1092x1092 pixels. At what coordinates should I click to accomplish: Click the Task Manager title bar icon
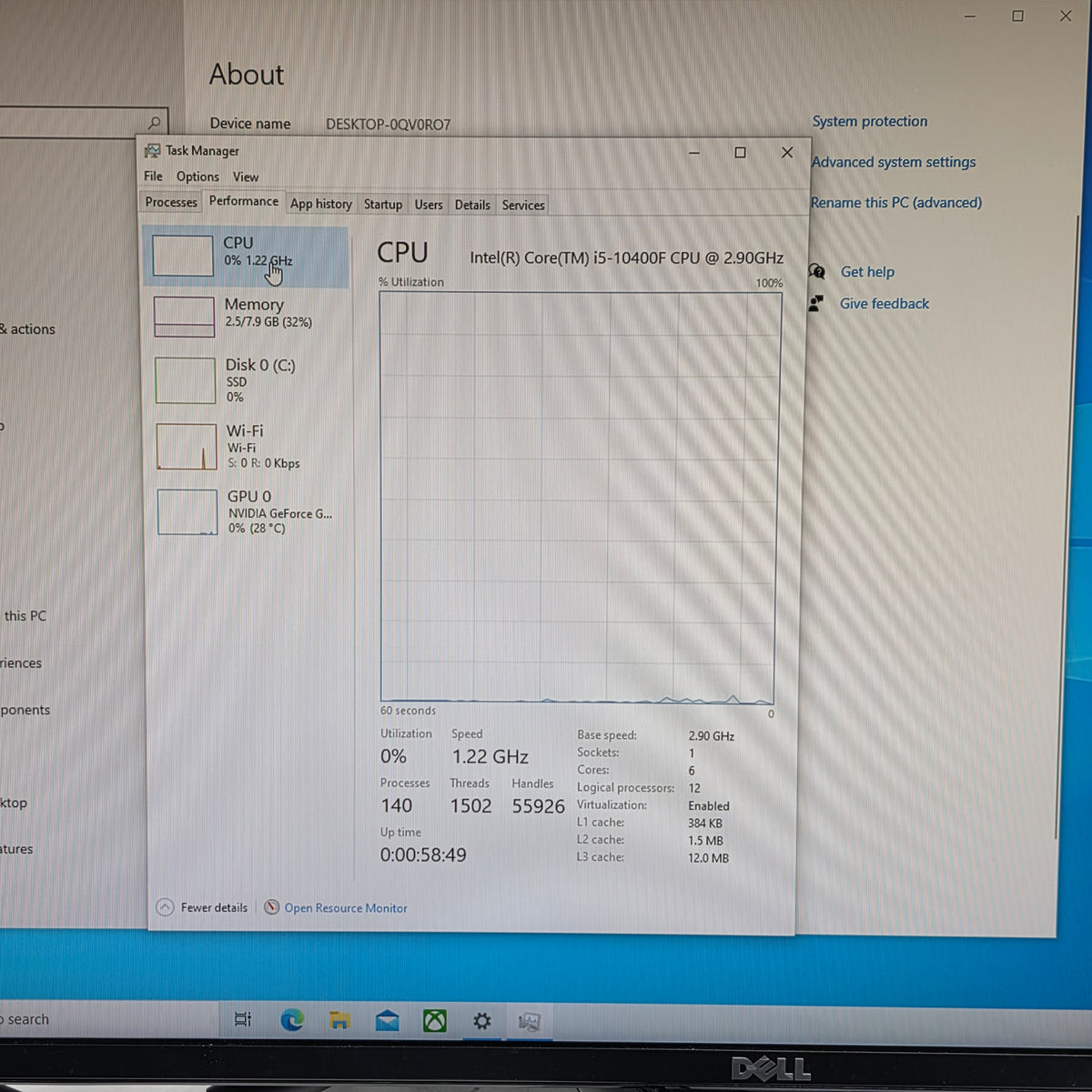[152, 150]
